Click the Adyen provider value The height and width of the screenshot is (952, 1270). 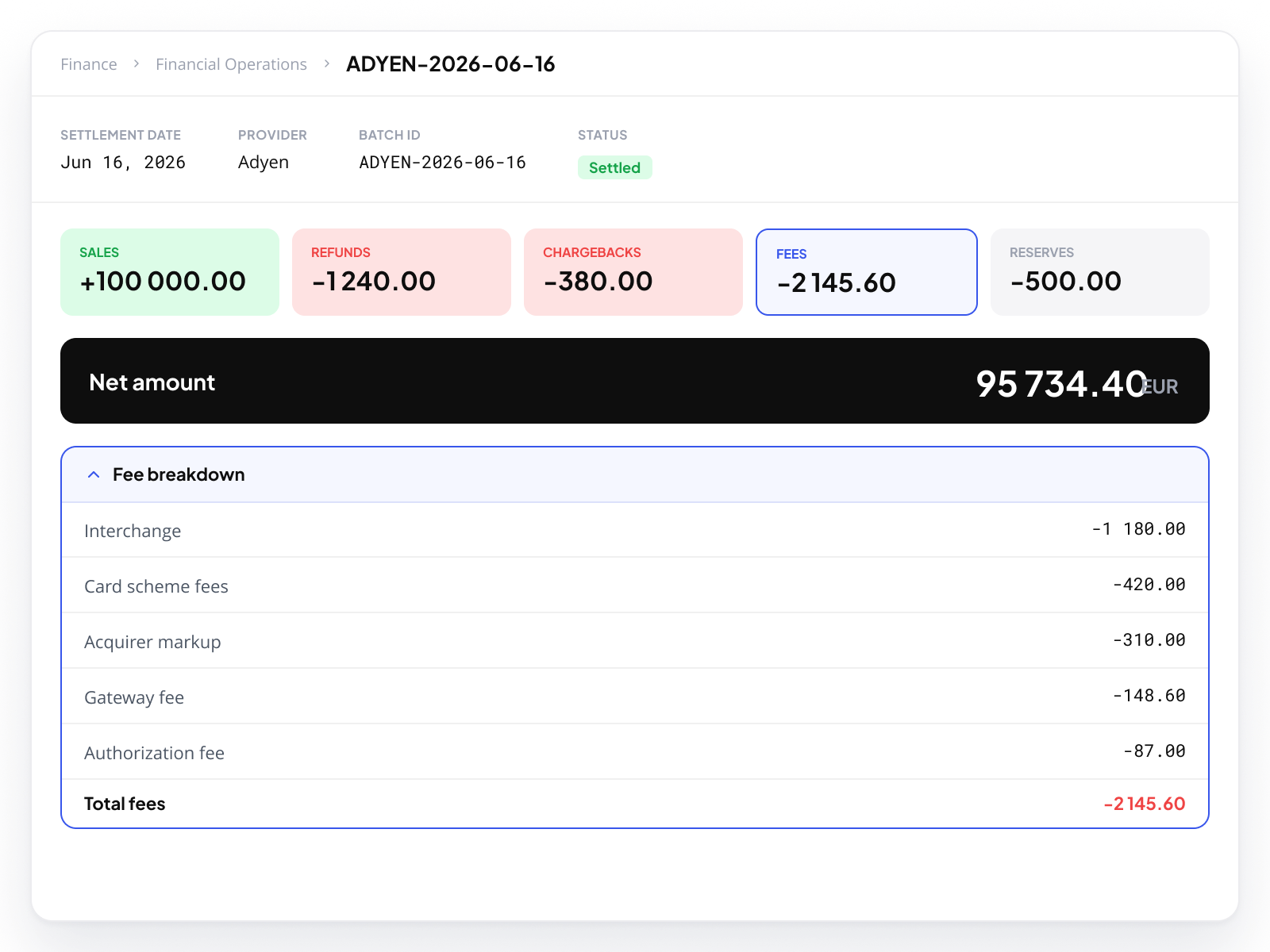pyautogui.click(x=264, y=163)
